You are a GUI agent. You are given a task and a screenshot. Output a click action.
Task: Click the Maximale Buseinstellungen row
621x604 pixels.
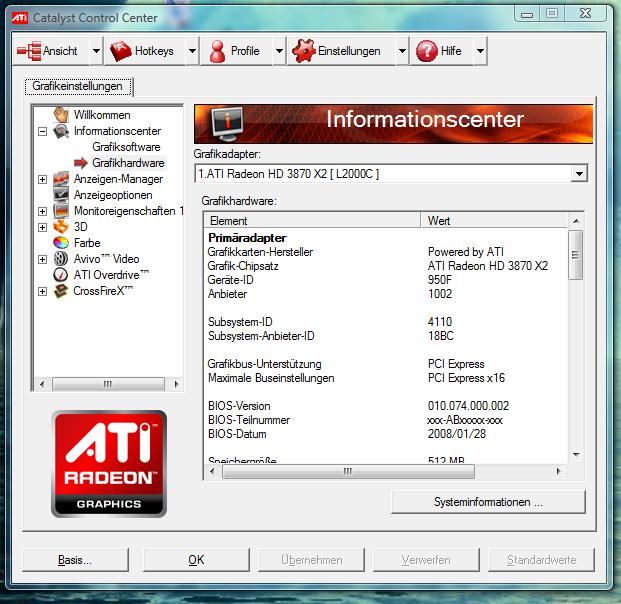click(x=386, y=378)
